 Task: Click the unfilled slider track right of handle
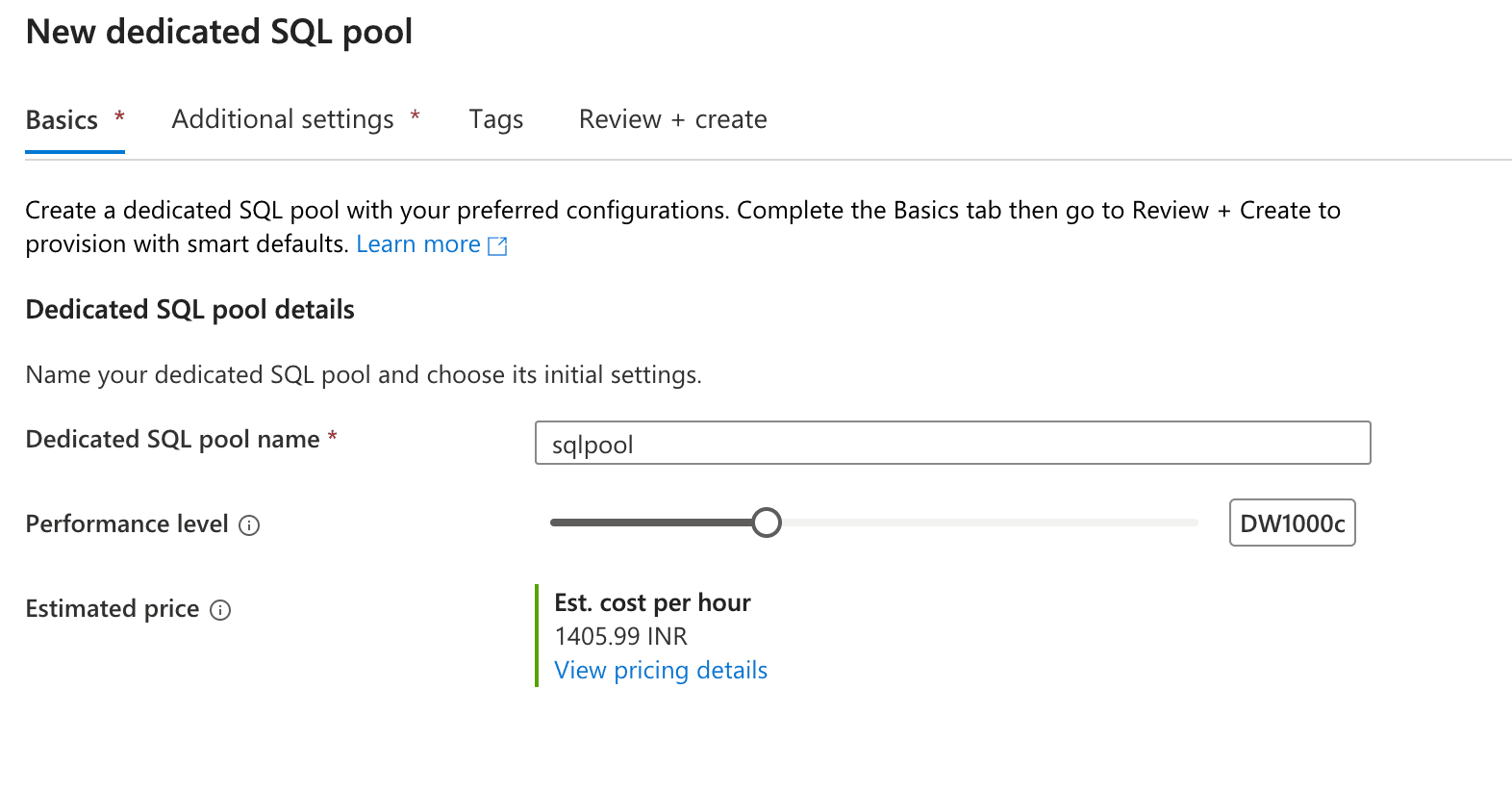coord(990,523)
